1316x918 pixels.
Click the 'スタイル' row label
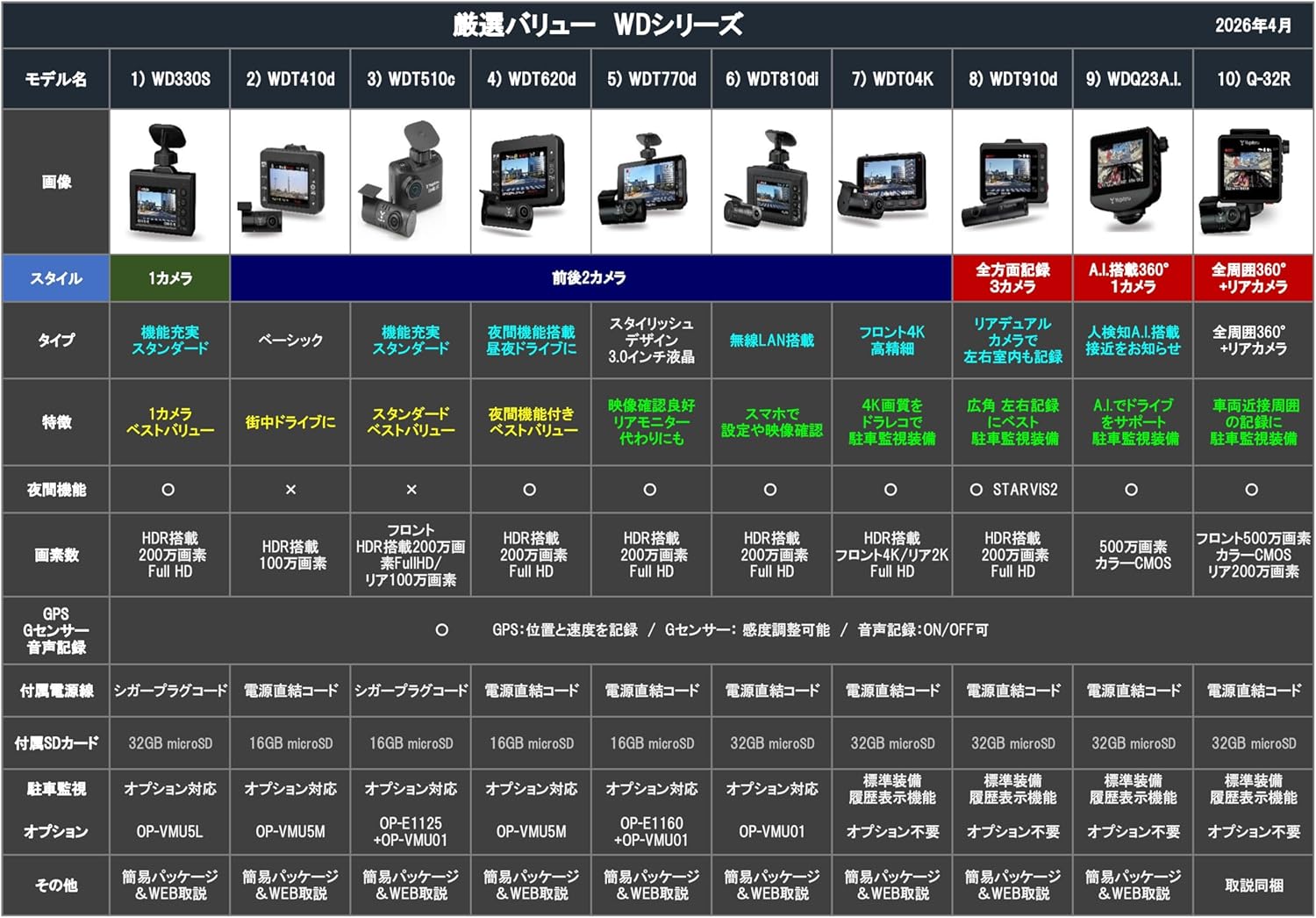(x=56, y=278)
